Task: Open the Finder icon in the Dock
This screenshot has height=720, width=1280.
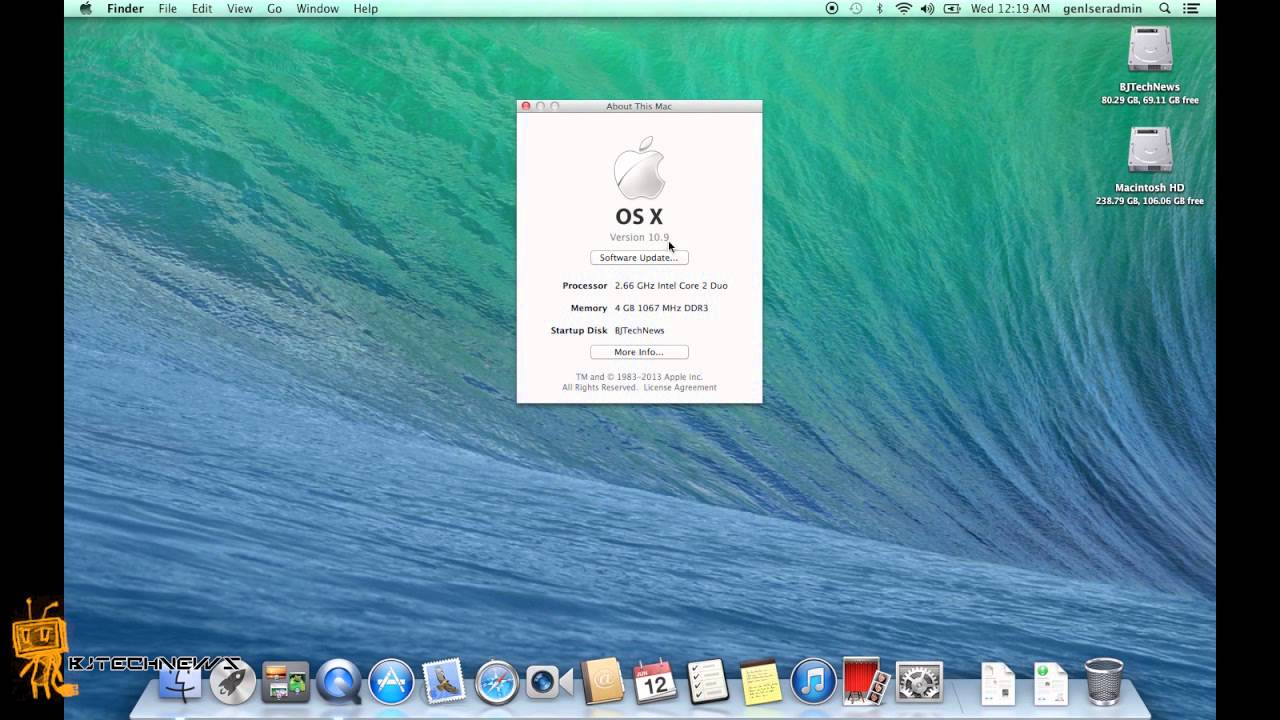Action: pos(180,683)
